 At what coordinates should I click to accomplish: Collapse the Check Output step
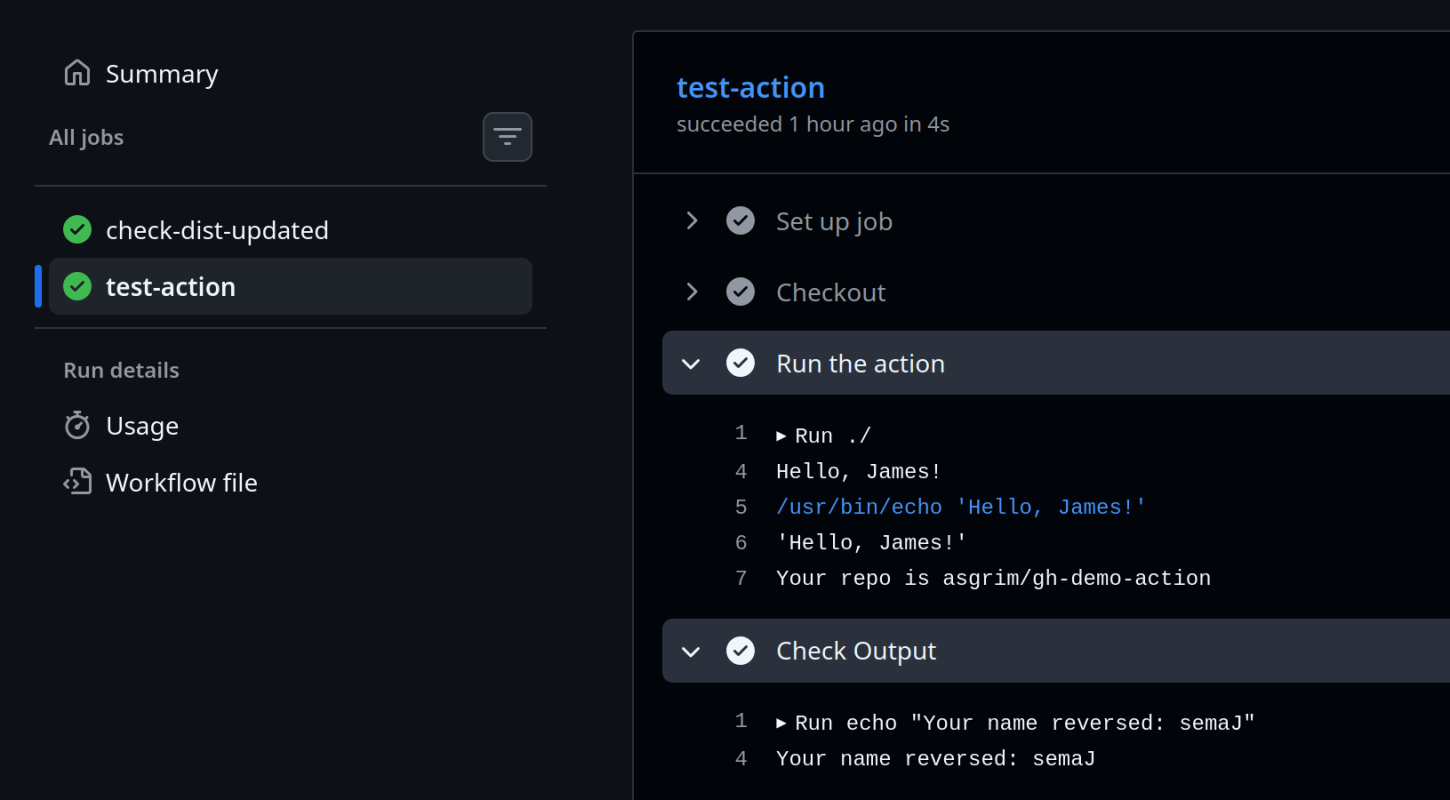(x=690, y=650)
